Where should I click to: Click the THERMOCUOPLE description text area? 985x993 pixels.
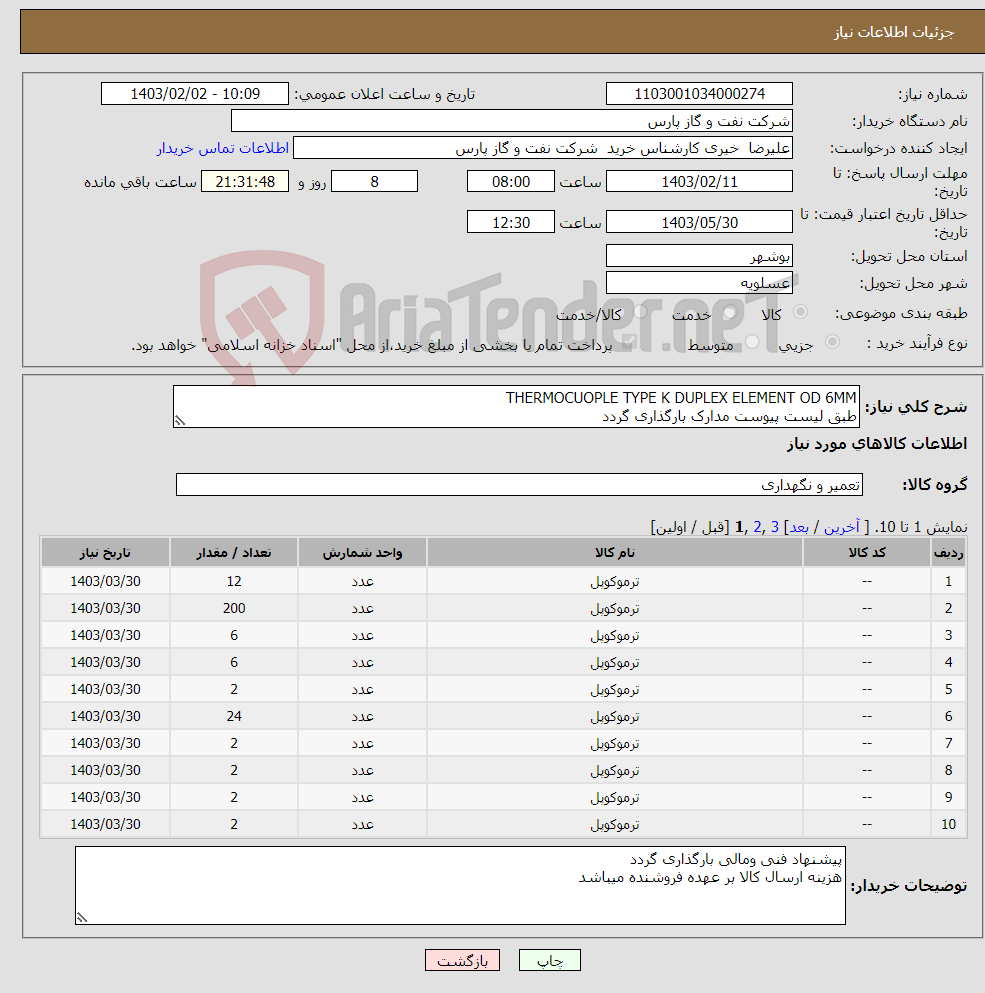(x=516, y=407)
